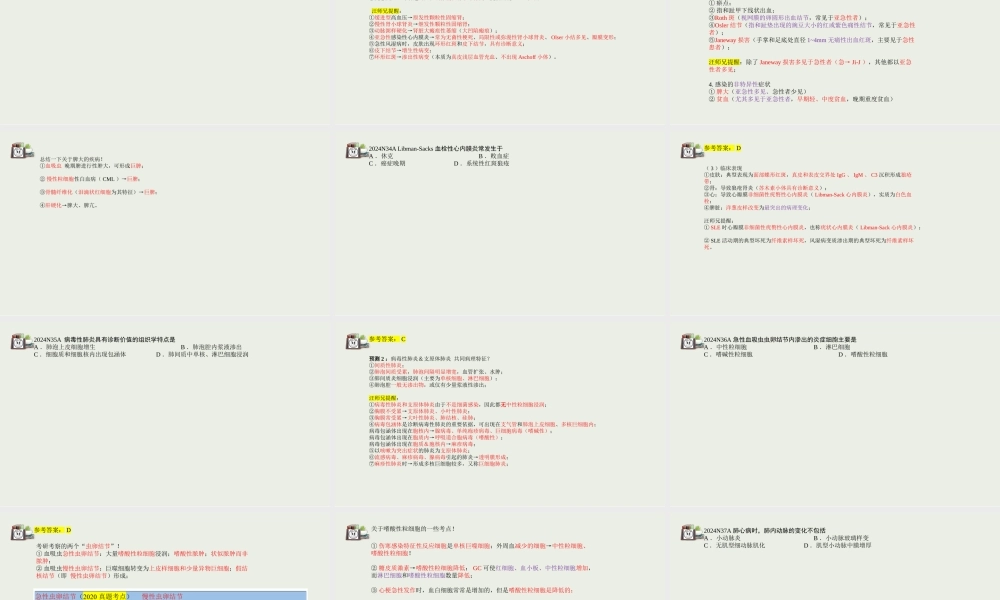
Task: Click the icon beside 参考答案：D above 血吸虫节
Action: (x=19, y=533)
